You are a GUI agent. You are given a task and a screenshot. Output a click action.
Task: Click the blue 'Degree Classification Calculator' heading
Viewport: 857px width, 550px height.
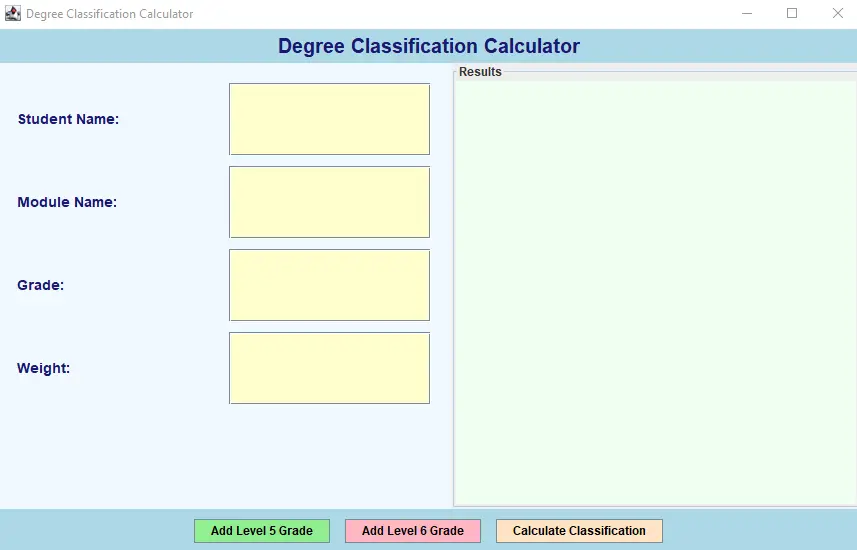pos(428,46)
